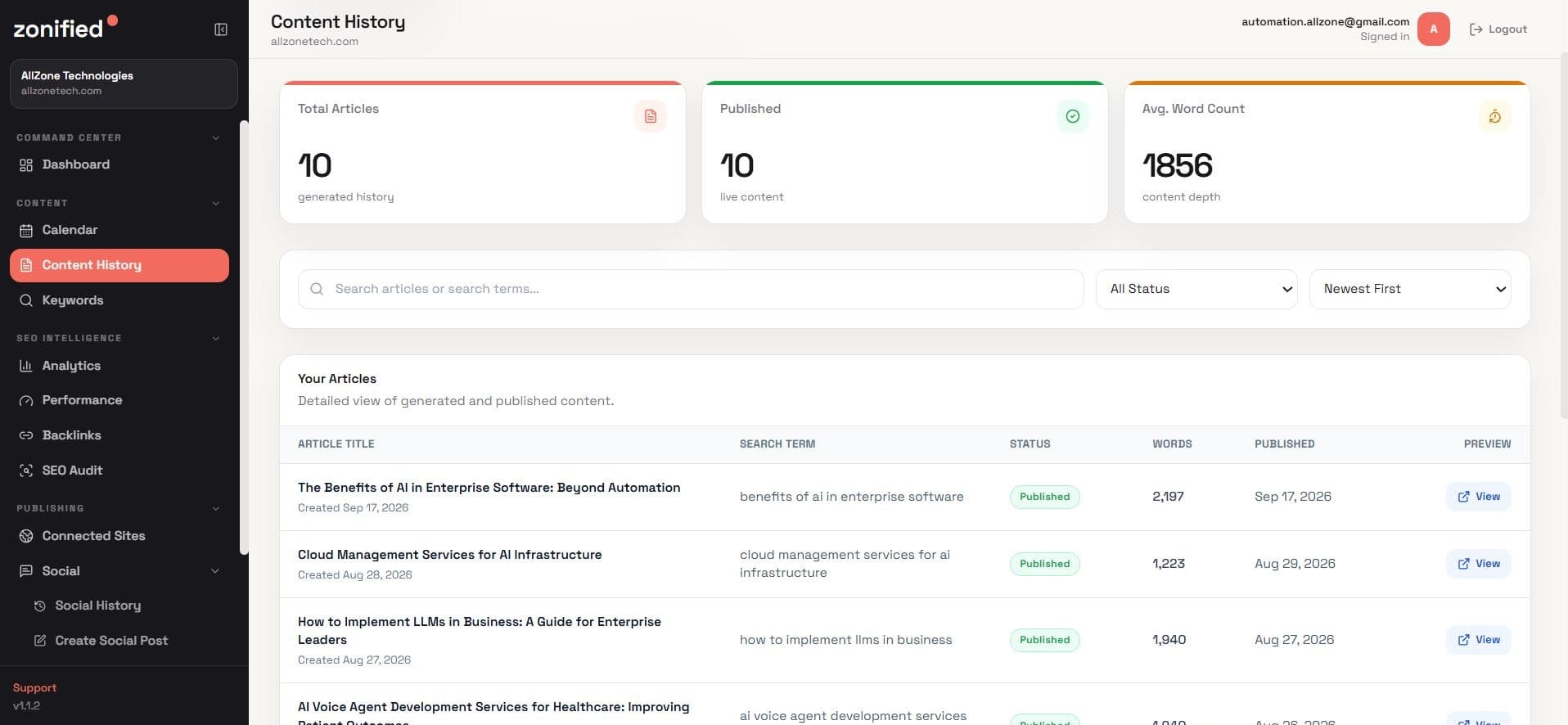
Task: Collapse the Publishing section chevron
Action: pos(216,508)
